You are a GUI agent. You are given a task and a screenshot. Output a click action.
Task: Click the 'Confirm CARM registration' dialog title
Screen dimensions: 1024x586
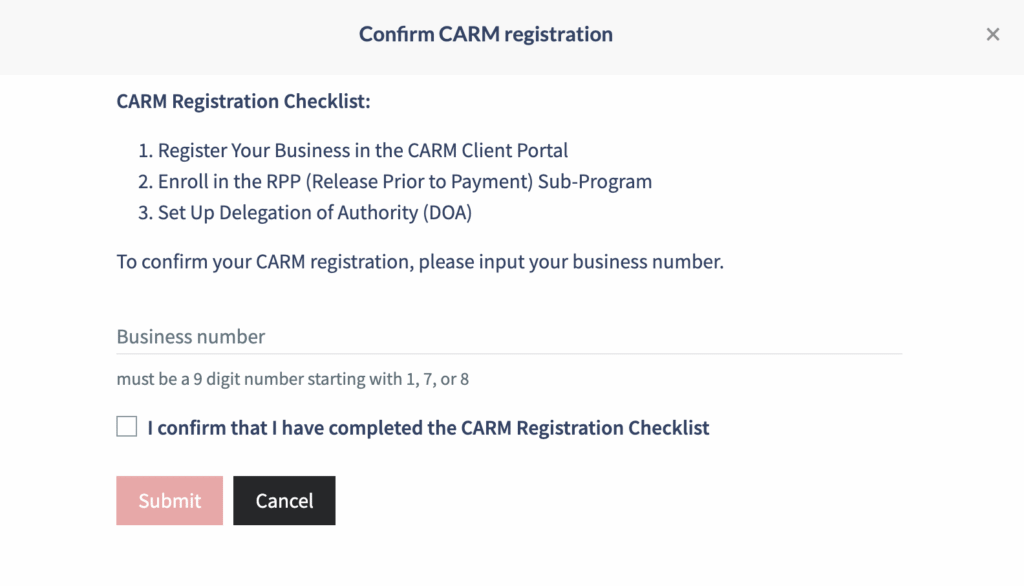coord(485,35)
